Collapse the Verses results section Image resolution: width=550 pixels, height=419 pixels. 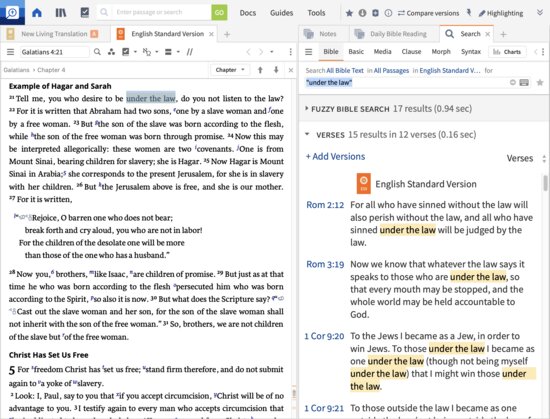pyautogui.click(x=307, y=134)
